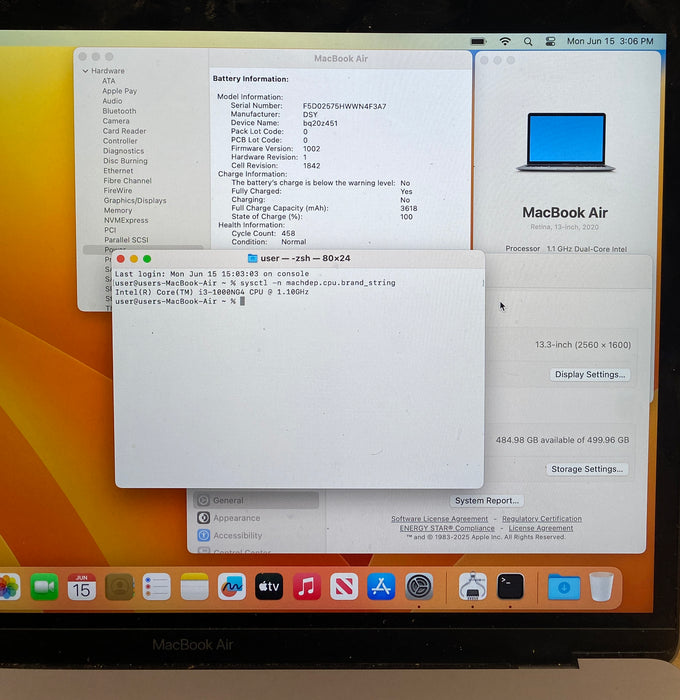680x700 pixels.
Task: Minimize the Terminal window with yellow button
Action: pyautogui.click(x=133, y=258)
